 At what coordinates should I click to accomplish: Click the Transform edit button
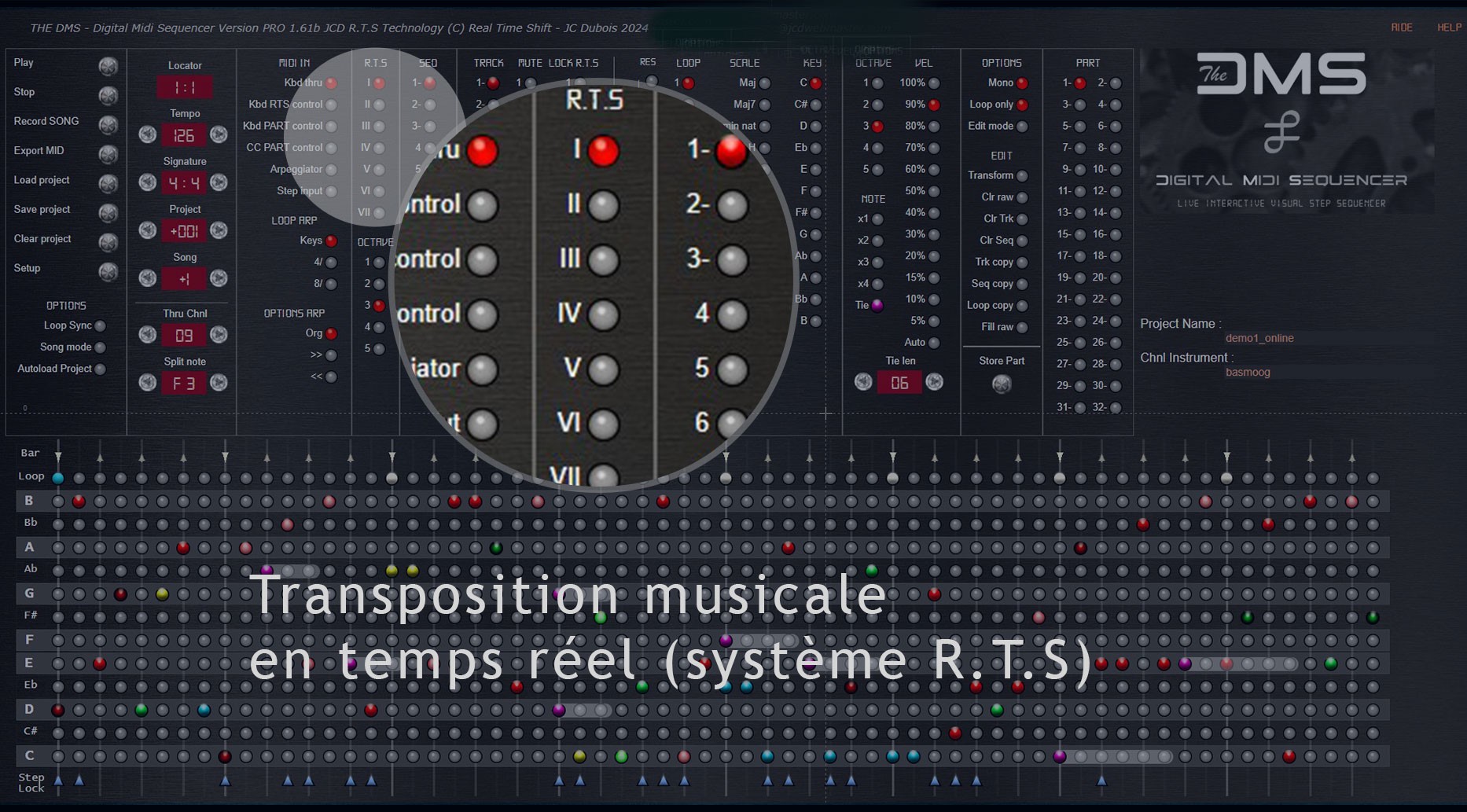pyautogui.click(x=1022, y=176)
